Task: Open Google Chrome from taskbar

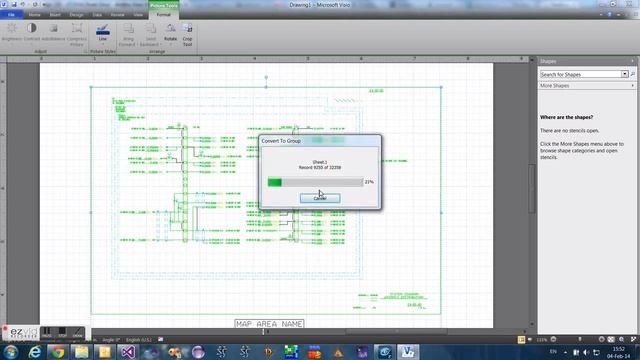Action: pyautogui.click(x=58, y=352)
